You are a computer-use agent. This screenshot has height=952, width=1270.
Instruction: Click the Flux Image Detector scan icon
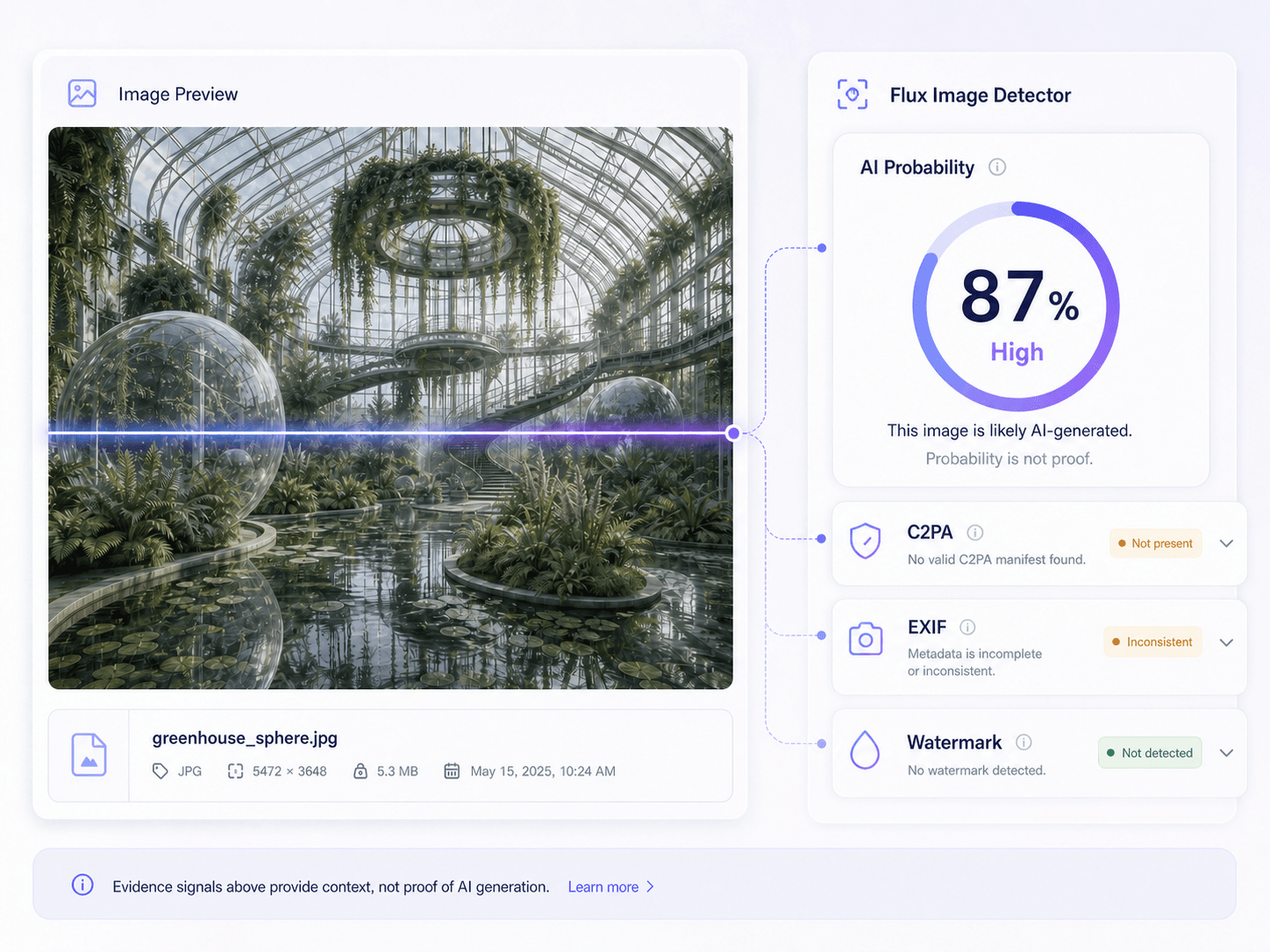(x=853, y=94)
